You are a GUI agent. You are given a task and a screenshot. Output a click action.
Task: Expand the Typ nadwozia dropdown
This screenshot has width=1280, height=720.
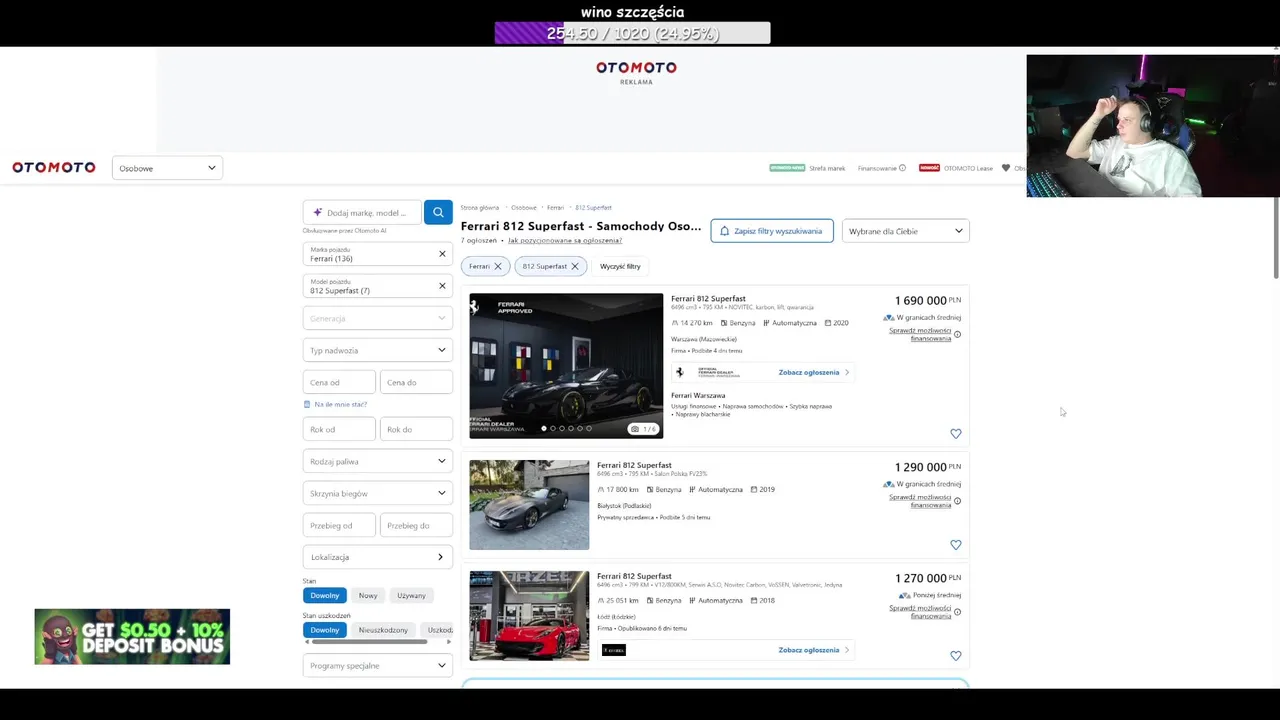(x=378, y=350)
